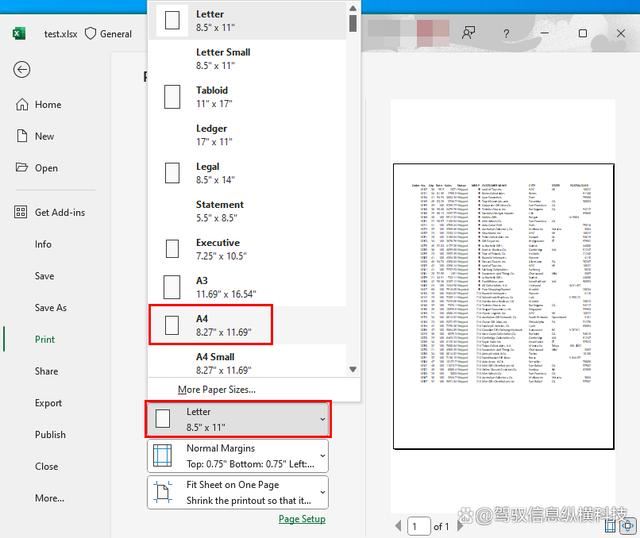The width and height of the screenshot is (640, 538).
Task: Click the paper icon beside the A3 option
Action: pyautogui.click(x=172, y=287)
